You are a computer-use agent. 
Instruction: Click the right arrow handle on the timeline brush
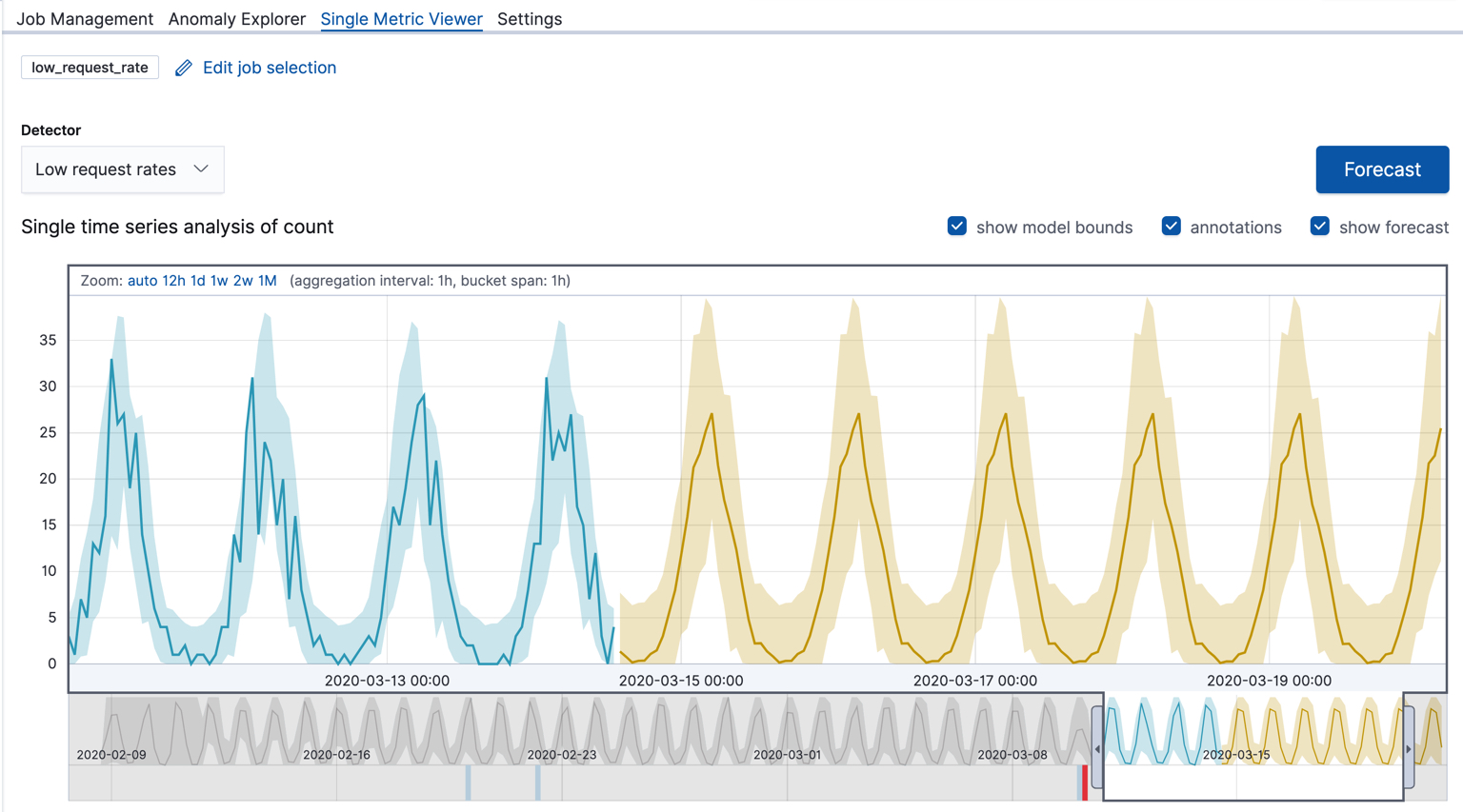tap(1408, 749)
